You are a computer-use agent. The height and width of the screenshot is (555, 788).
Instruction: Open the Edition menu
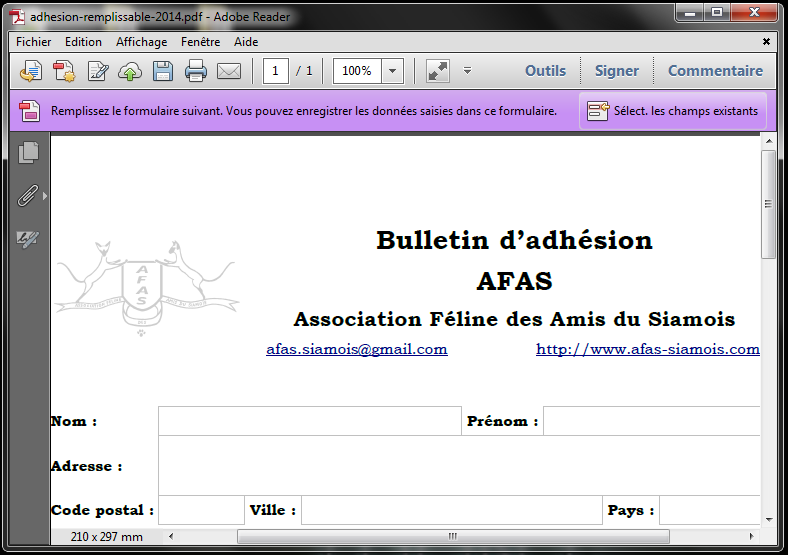83,42
